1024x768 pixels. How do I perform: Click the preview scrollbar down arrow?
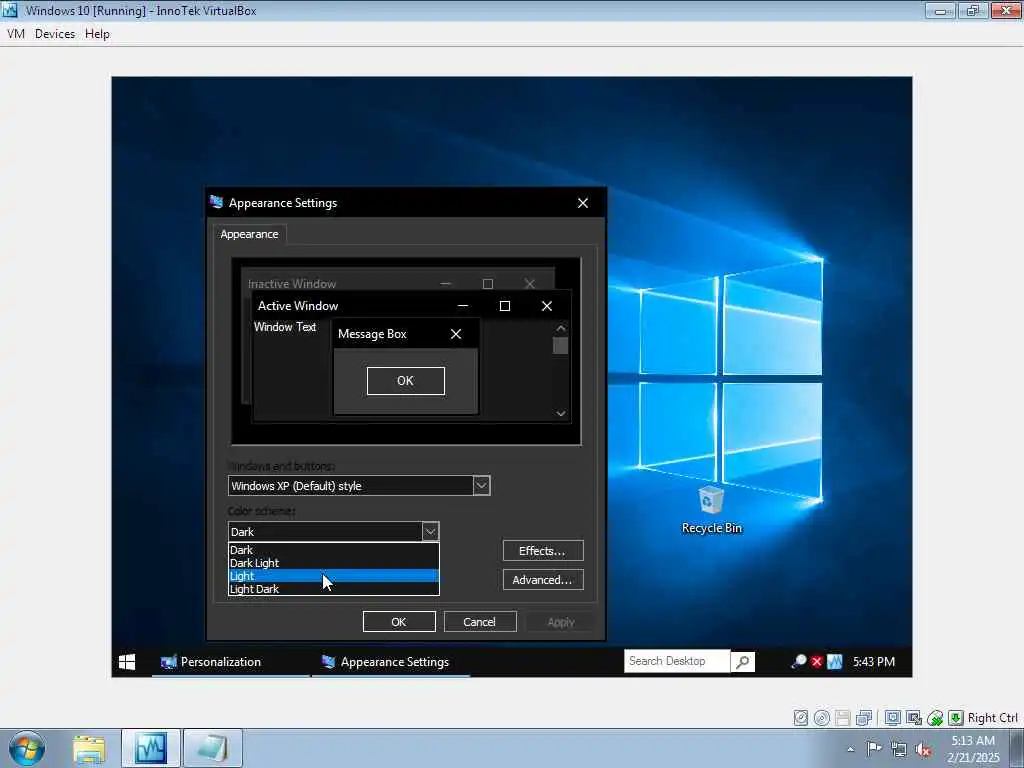560,413
